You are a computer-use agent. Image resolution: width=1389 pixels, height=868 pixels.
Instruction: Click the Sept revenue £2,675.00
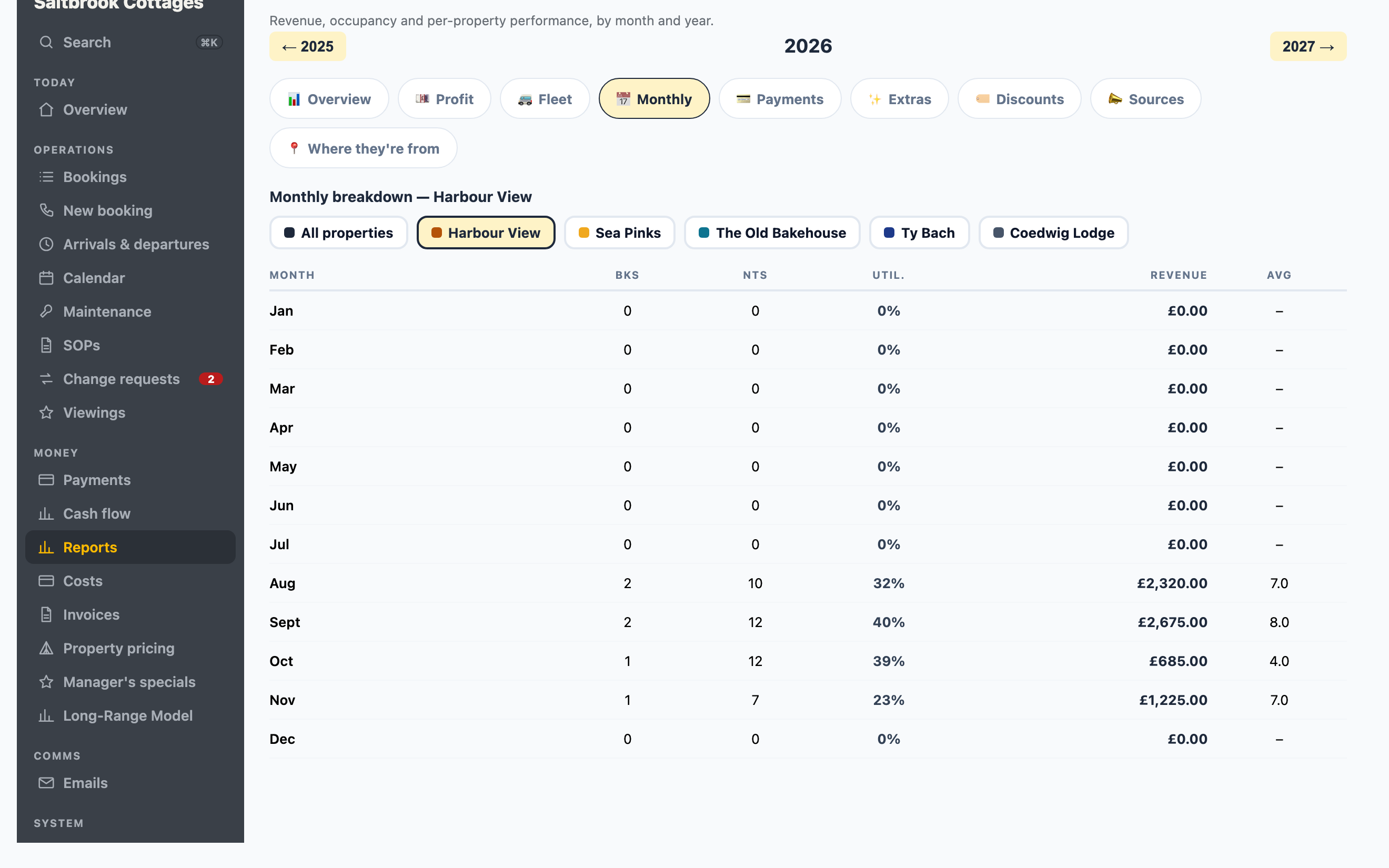click(1172, 622)
